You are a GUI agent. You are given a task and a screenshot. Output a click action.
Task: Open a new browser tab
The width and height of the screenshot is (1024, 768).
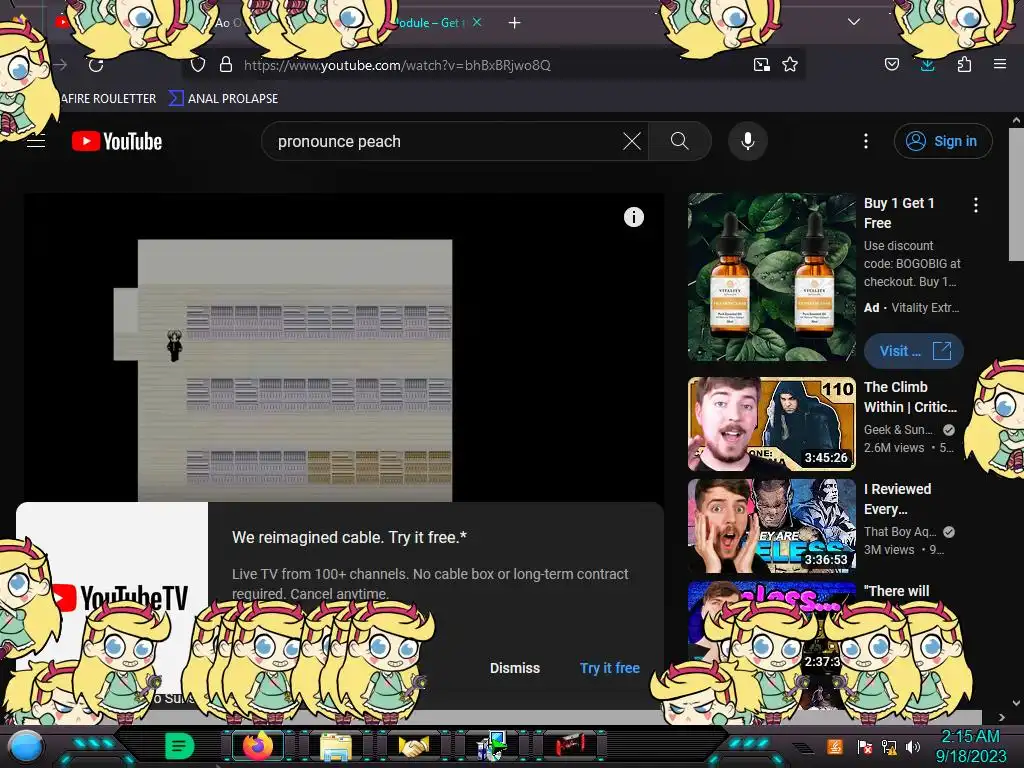point(515,23)
